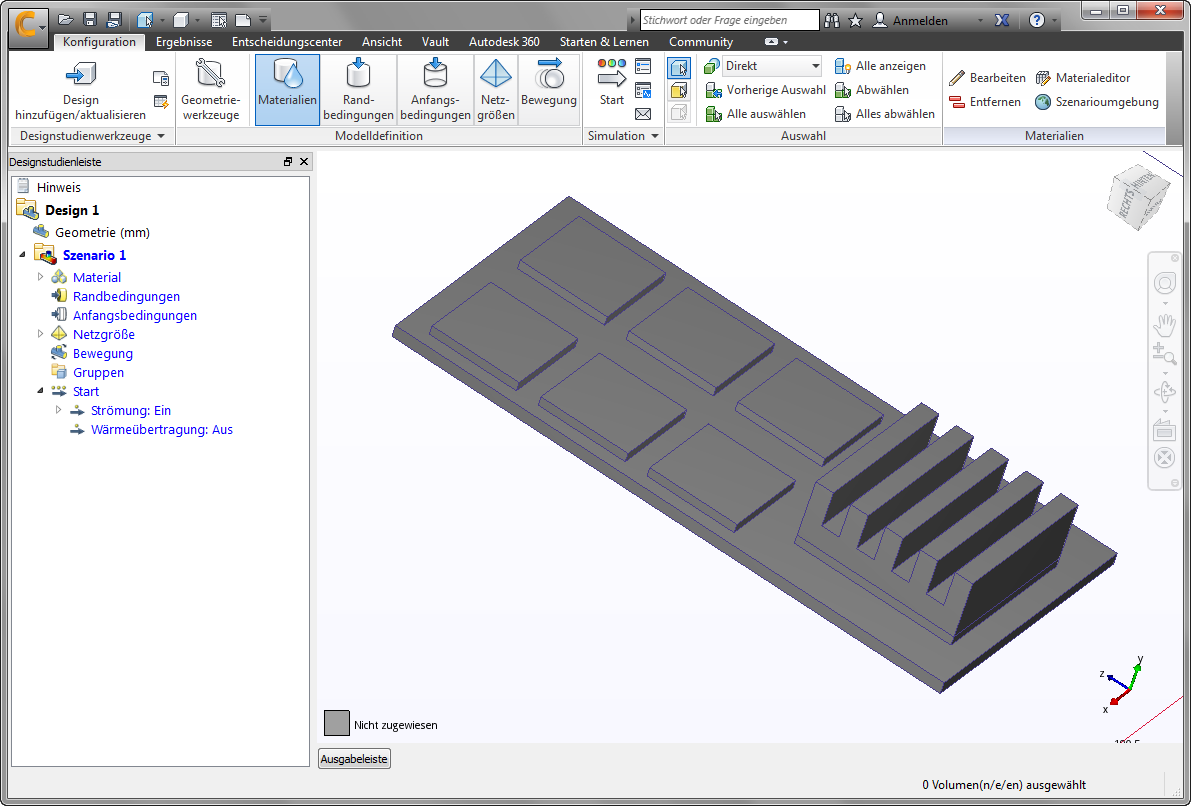Screen dimensions: 1191x806
Task: Open the Geometriewerkzeuge tool
Action: (x=210, y=90)
